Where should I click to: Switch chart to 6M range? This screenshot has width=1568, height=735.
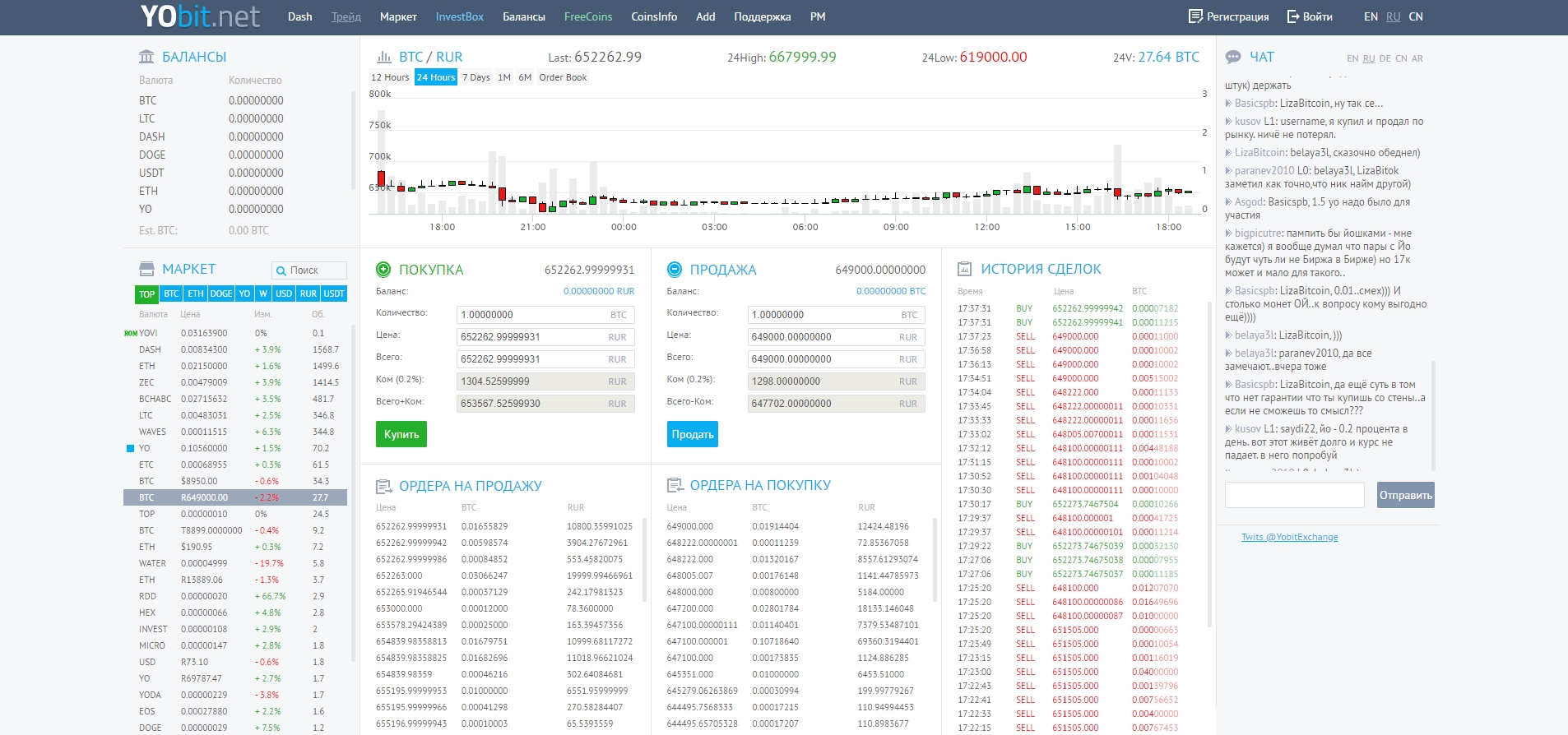525,77
